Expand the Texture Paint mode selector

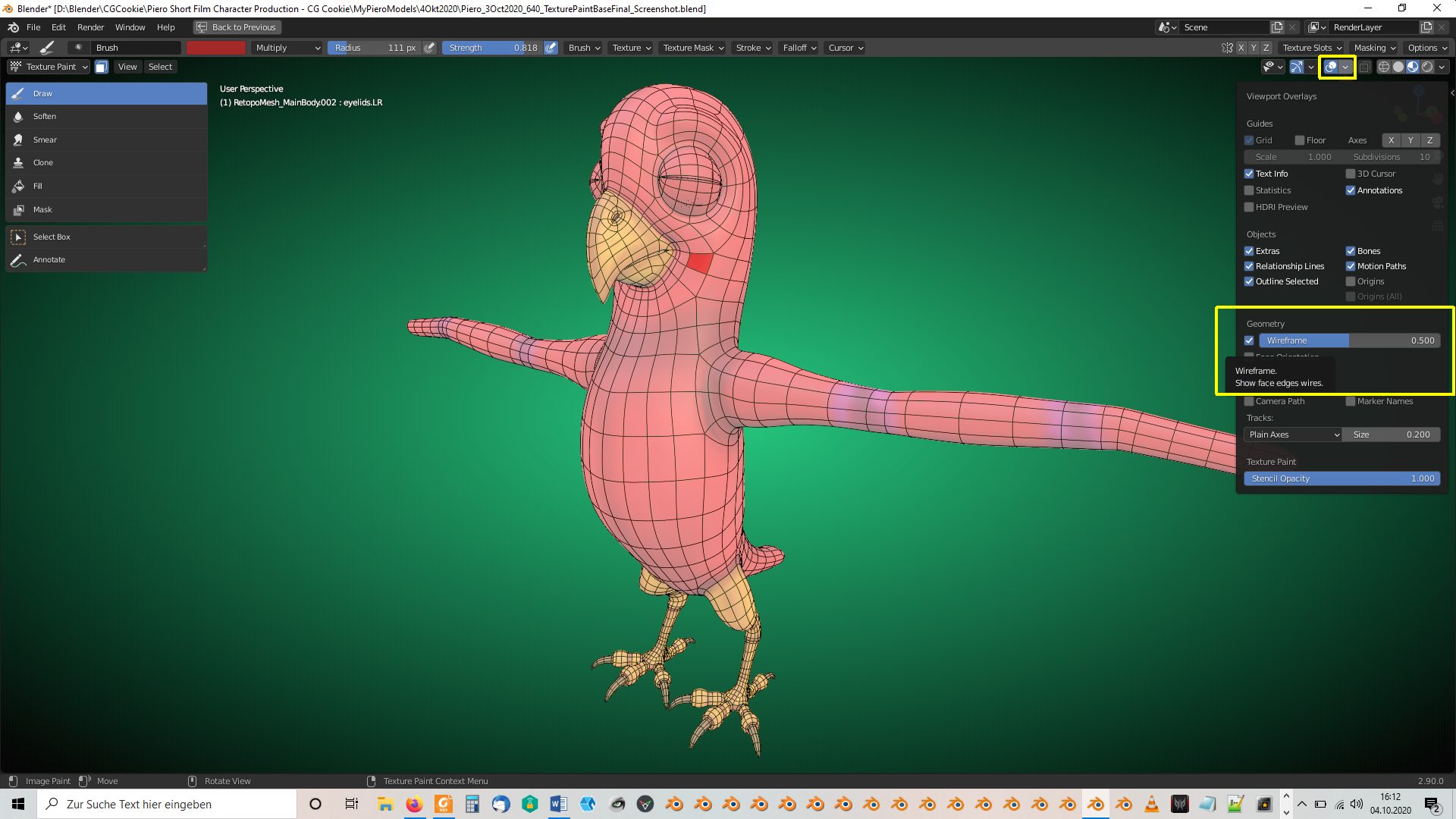[x=49, y=67]
